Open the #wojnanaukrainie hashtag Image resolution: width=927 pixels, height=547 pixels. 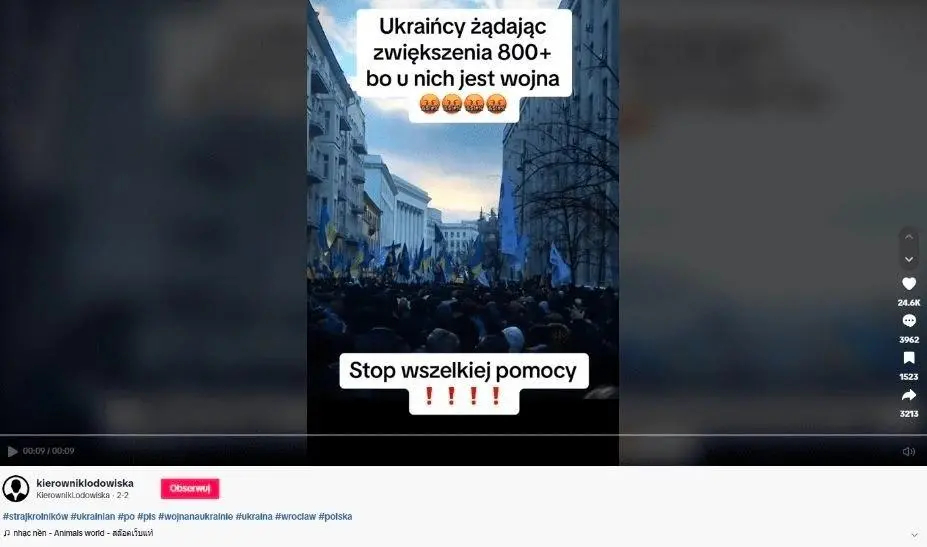(196, 516)
